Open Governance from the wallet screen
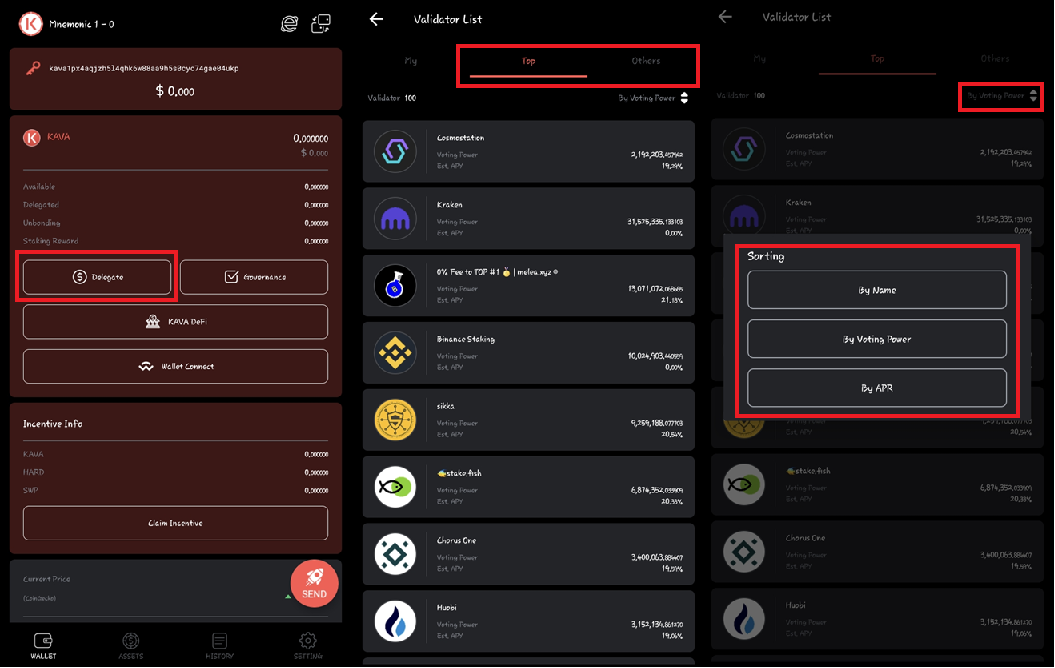The height and width of the screenshot is (668, 1055). (x=254, y=277)
